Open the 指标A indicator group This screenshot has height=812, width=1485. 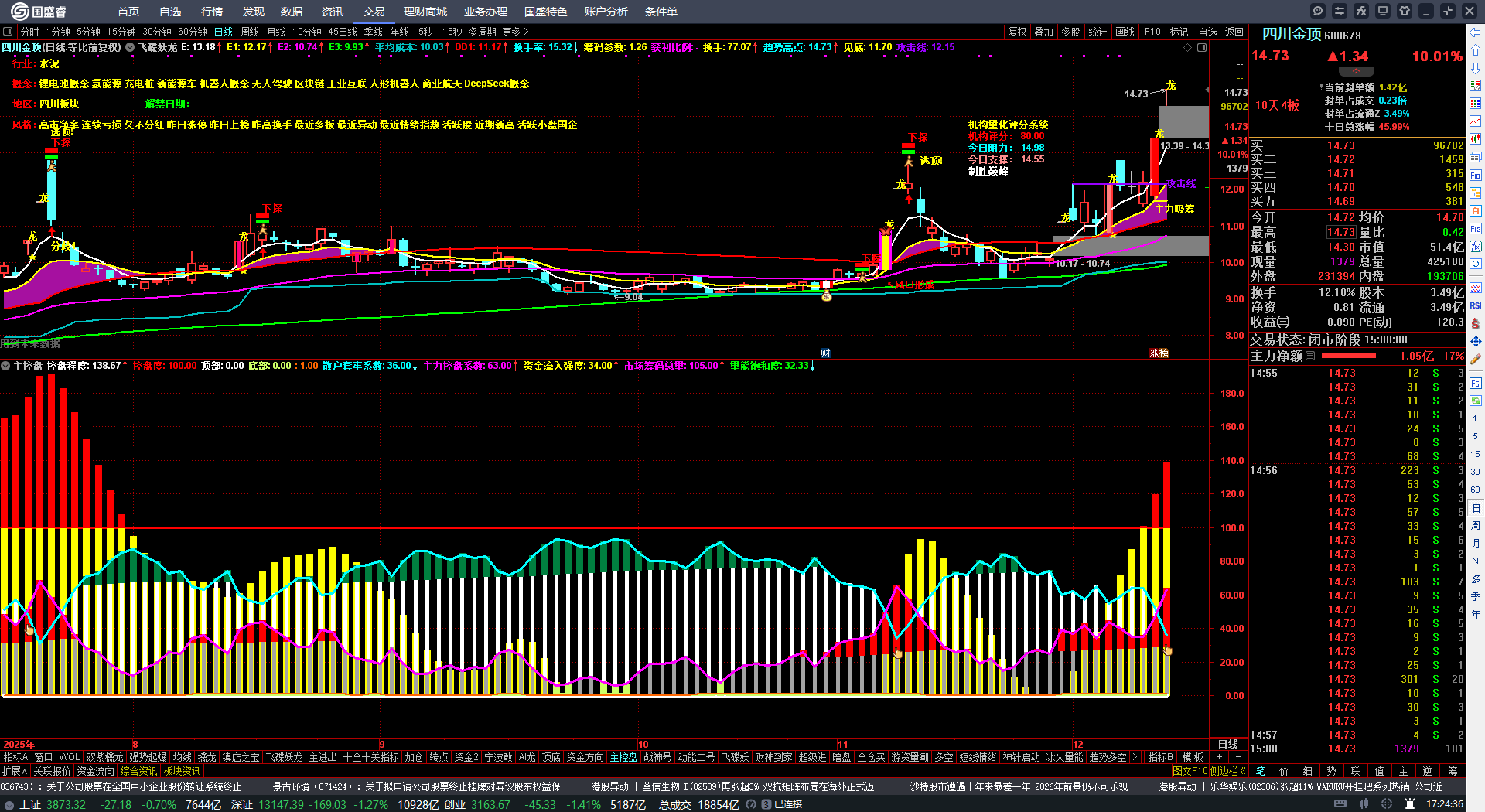coord(15,757)
